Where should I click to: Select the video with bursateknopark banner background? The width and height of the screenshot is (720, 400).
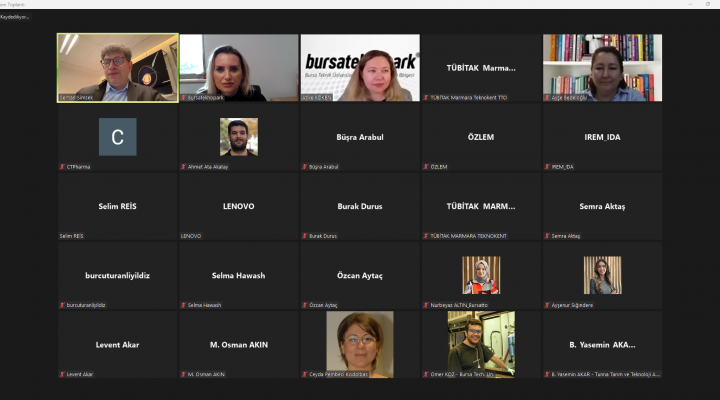click(360, 68)
